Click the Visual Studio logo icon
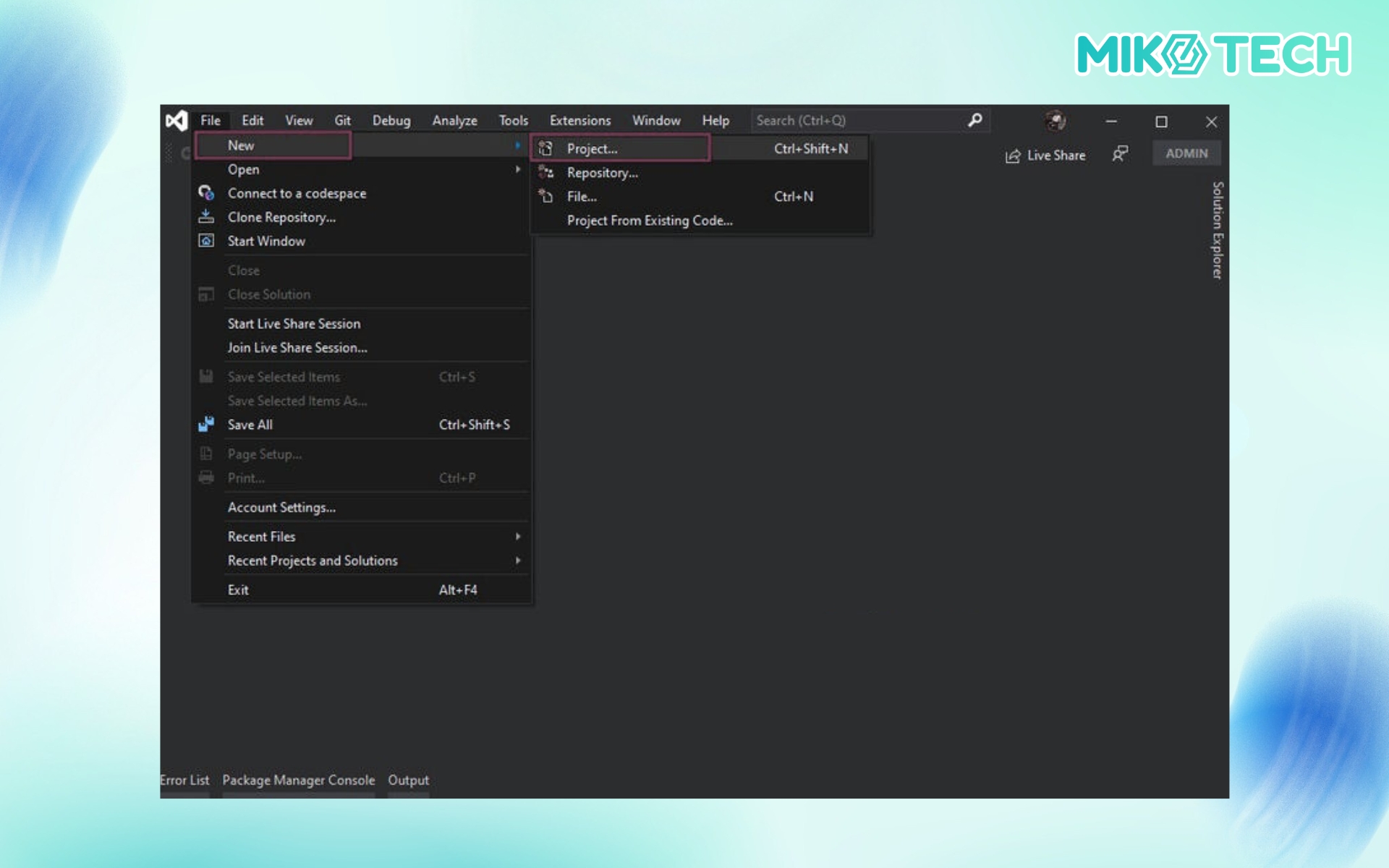This screenshot has height=868, width=1389. coord(177,121)
